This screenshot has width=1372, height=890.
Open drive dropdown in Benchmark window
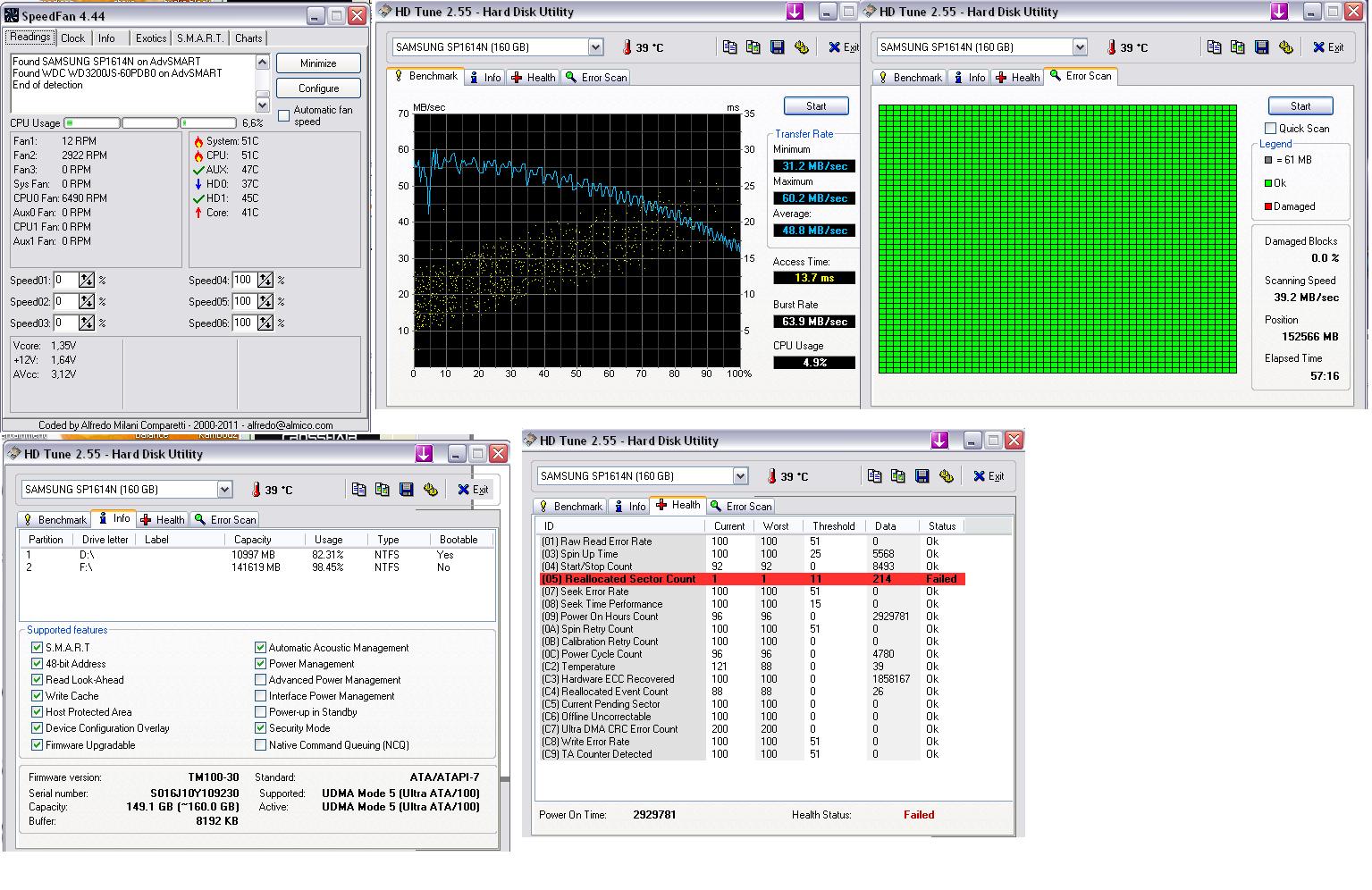click(x=595, y=47)
